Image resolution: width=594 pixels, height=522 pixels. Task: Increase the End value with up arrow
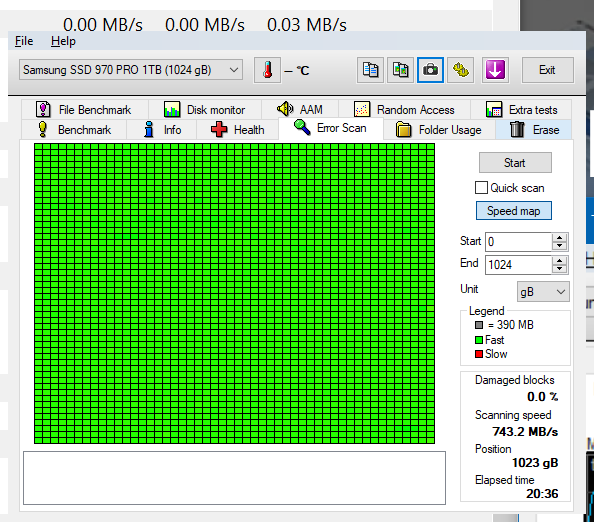point(560,260)
